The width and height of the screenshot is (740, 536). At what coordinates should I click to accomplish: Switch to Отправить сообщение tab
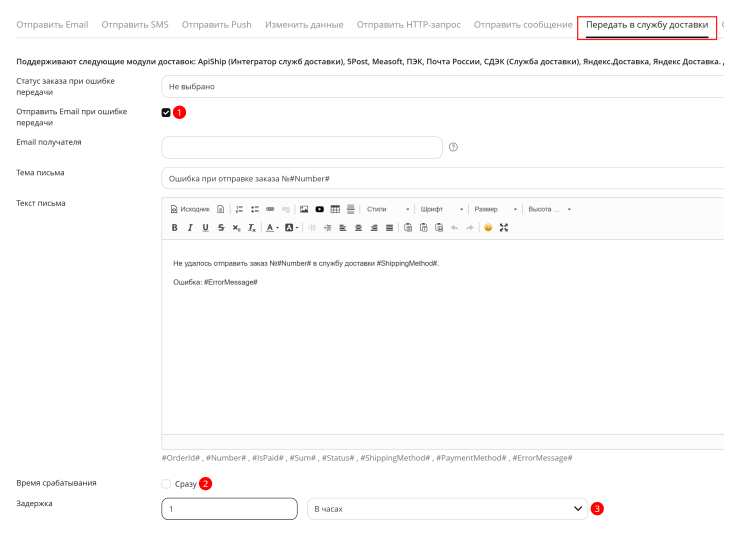point(523,25)
